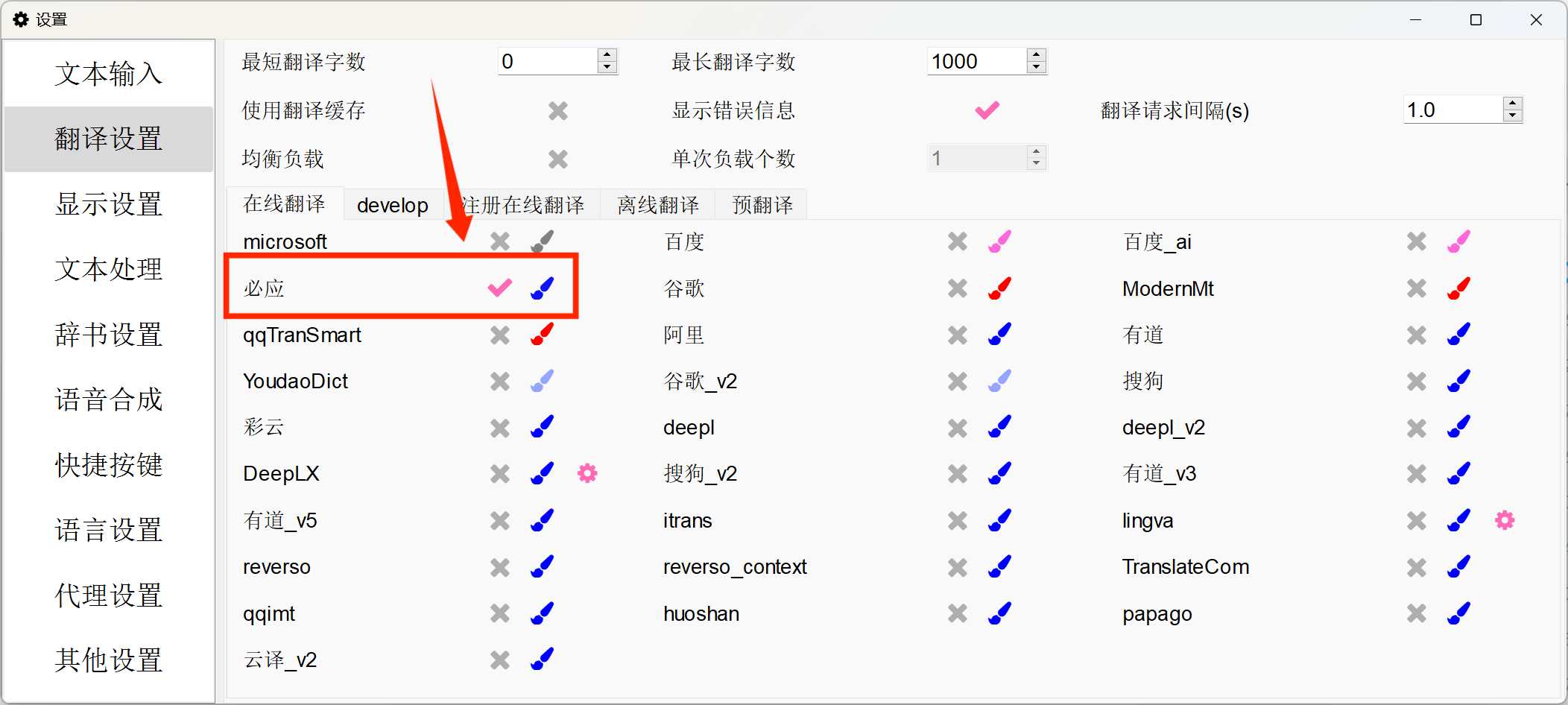Open 文本输入 settings page
The image size is (1568, 705).
109,74
